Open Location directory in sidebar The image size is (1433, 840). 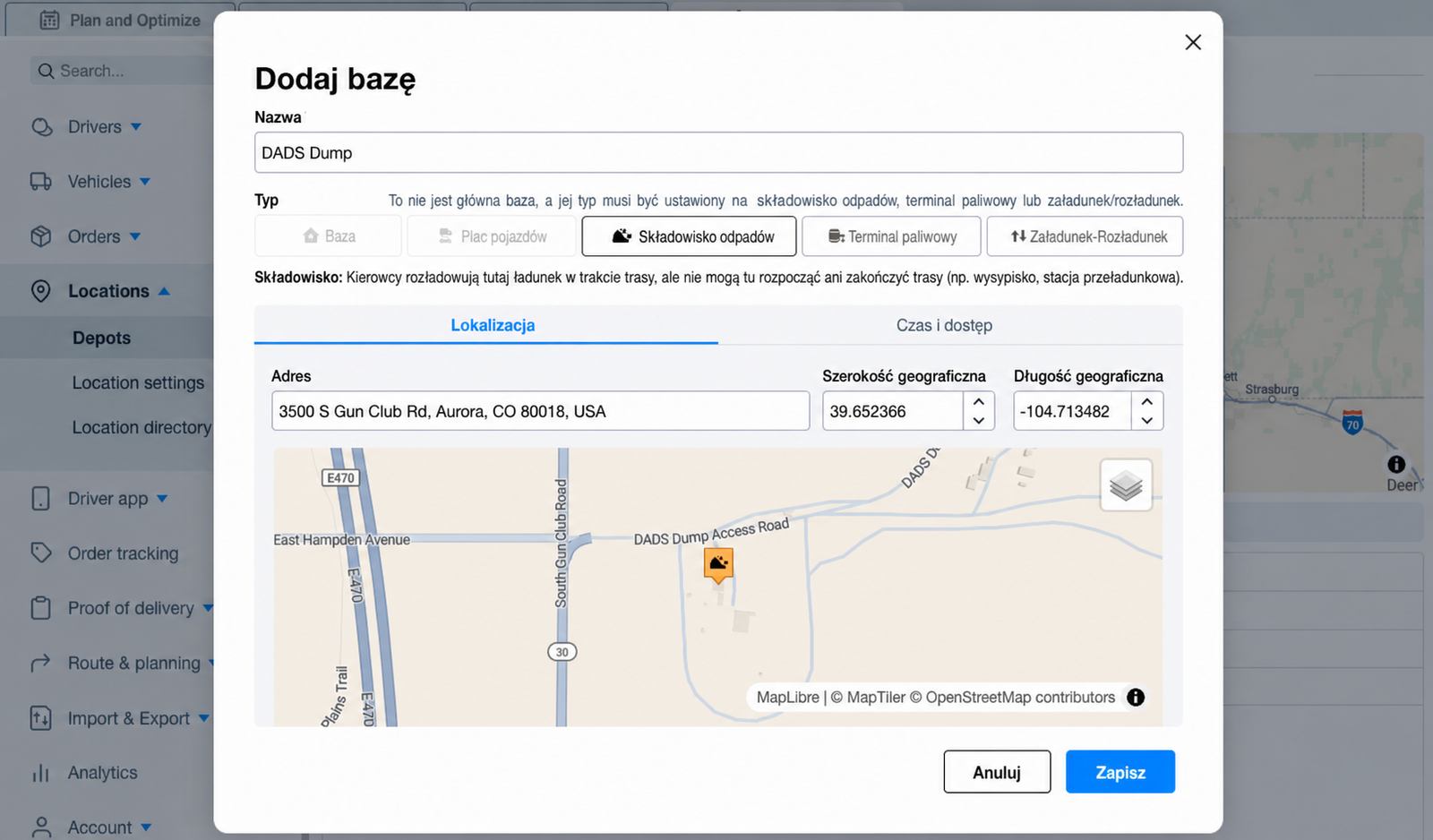(142, 427)
